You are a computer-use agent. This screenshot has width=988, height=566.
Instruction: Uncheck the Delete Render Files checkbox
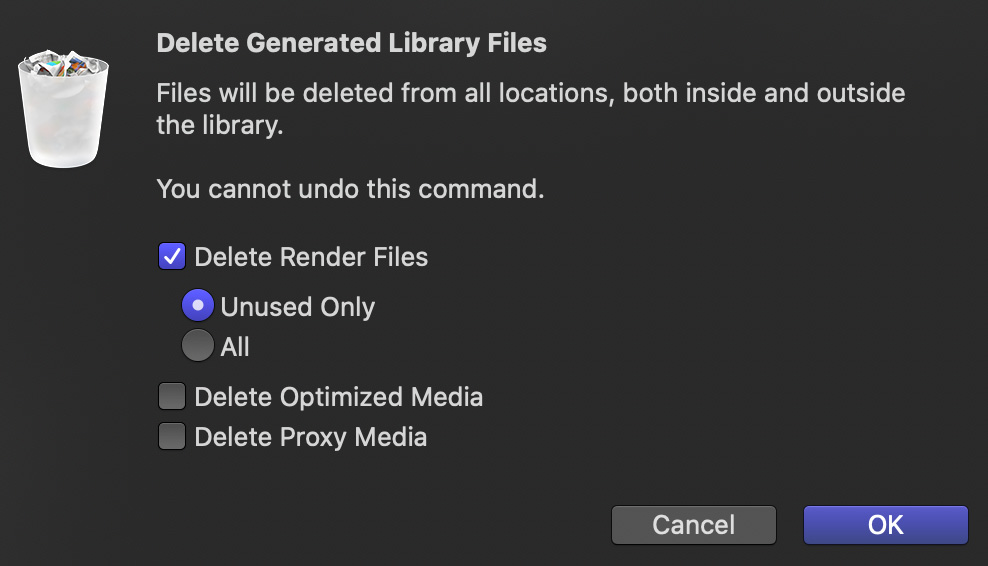point(171,257)
